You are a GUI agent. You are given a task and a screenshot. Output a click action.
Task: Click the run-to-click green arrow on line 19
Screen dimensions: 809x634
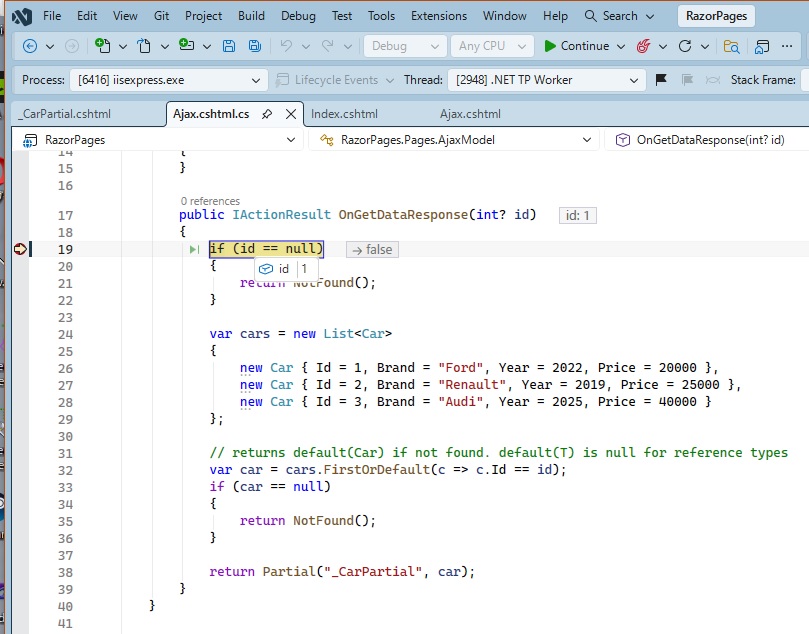coord(196,249)
